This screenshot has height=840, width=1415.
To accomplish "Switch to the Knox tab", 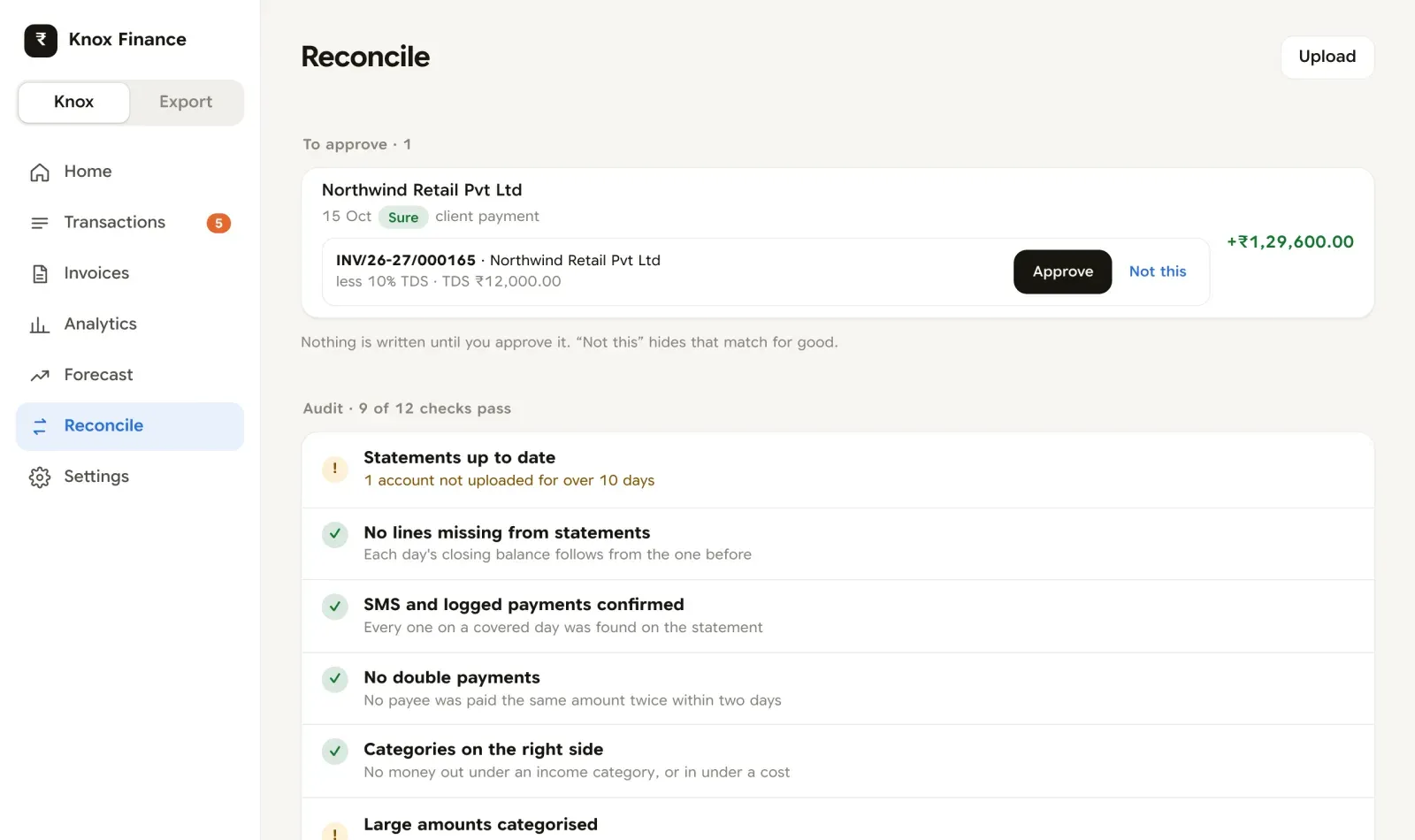I will pyautogui.click(x=74, y=102).
